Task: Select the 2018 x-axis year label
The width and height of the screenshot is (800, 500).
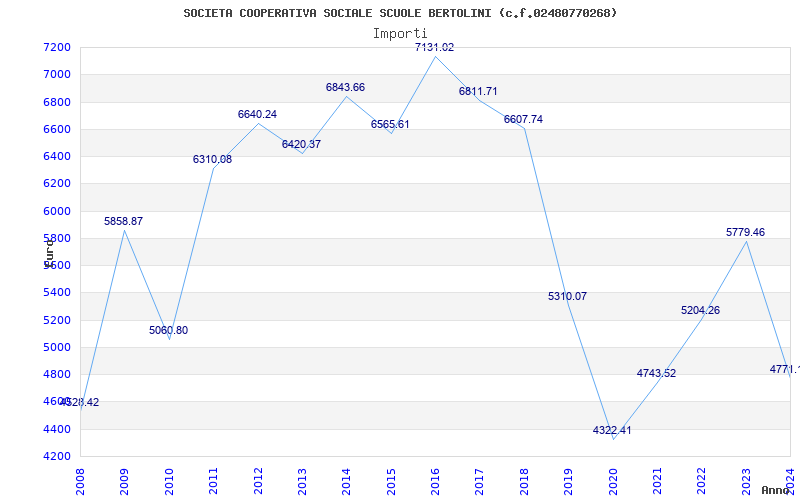Action: [x=524, y=481]
